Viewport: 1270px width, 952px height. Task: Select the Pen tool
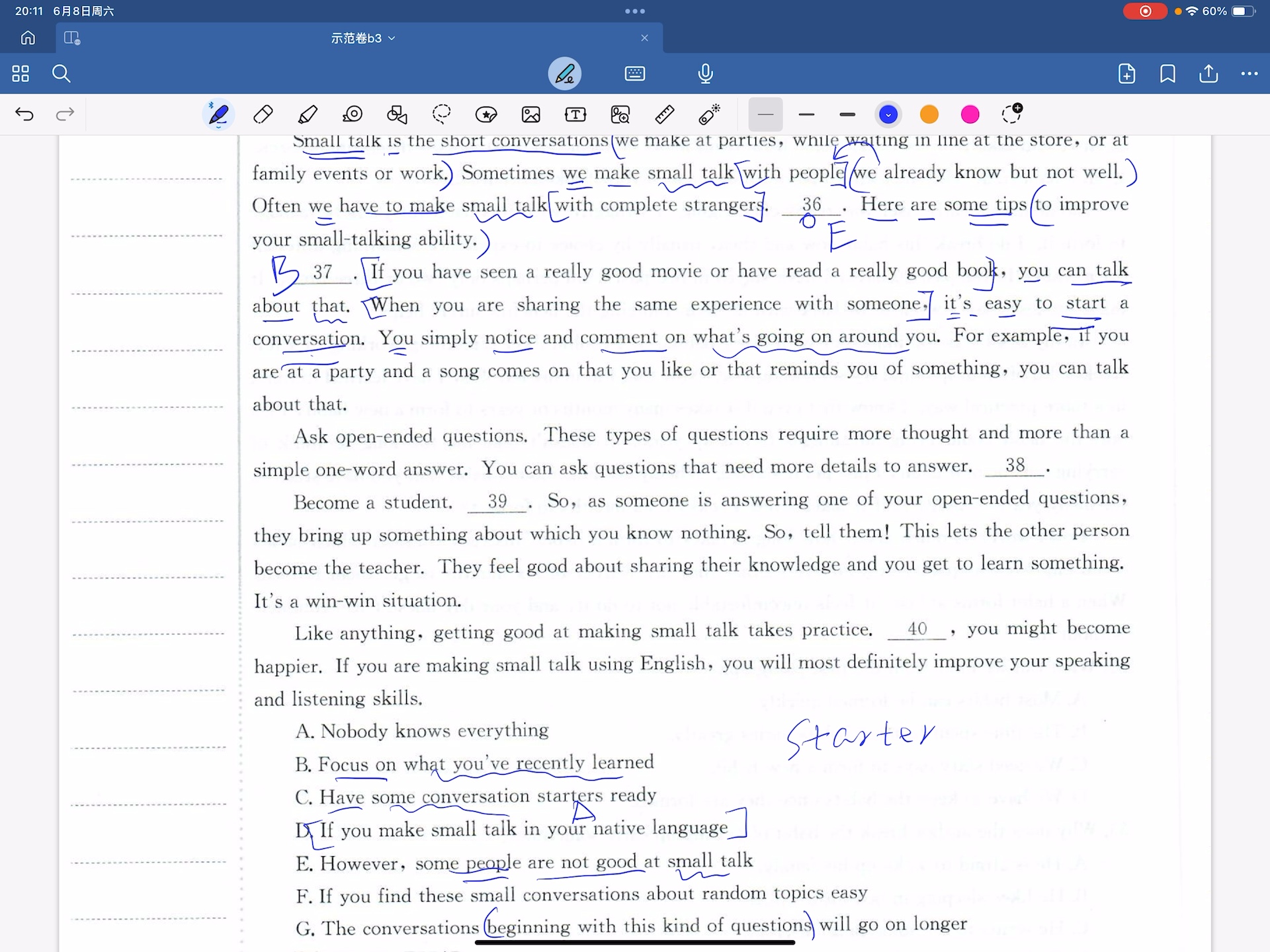pos(218,114)
